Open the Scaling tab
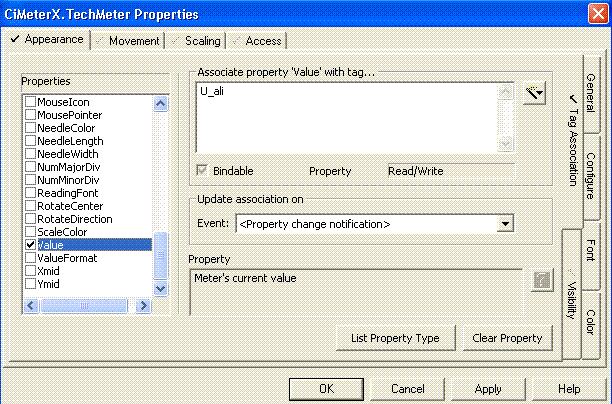This screenshot has width=612, height=404. pyautogui.click(x=196, y=41)
